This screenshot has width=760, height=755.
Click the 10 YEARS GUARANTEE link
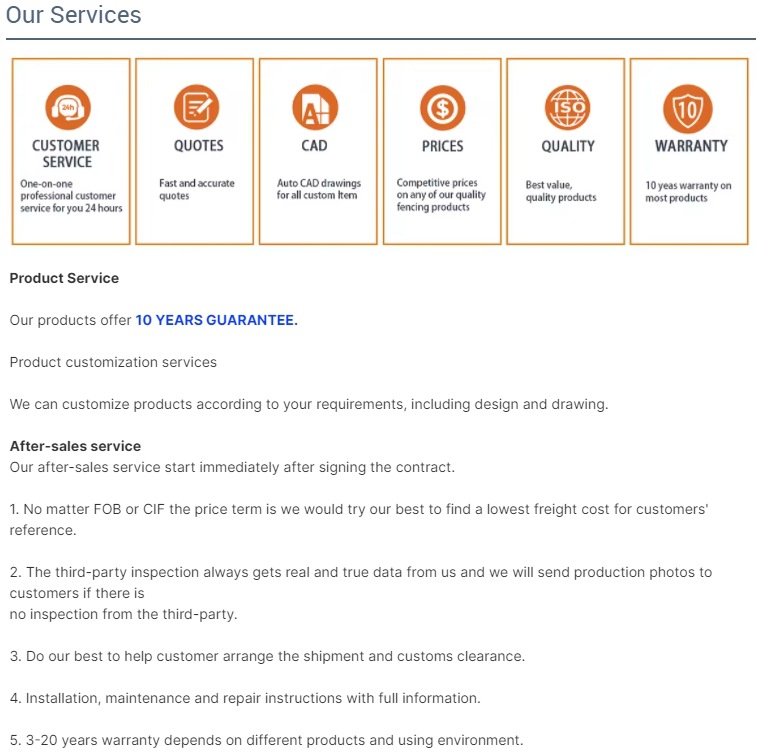216,320
